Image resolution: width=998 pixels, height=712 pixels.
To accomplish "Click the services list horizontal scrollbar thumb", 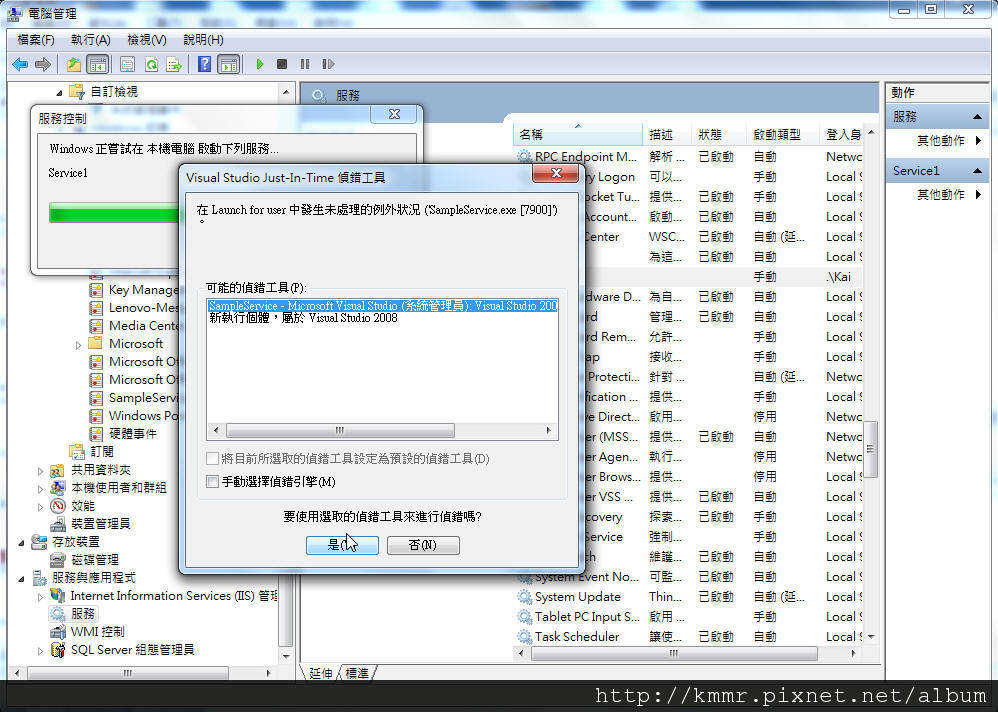I will (x=674, y=653).
